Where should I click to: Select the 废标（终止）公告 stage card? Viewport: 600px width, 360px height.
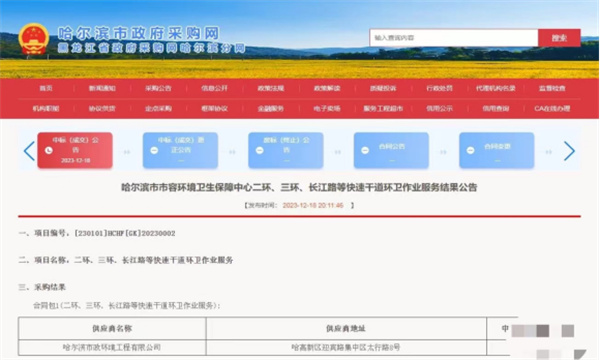286,150
